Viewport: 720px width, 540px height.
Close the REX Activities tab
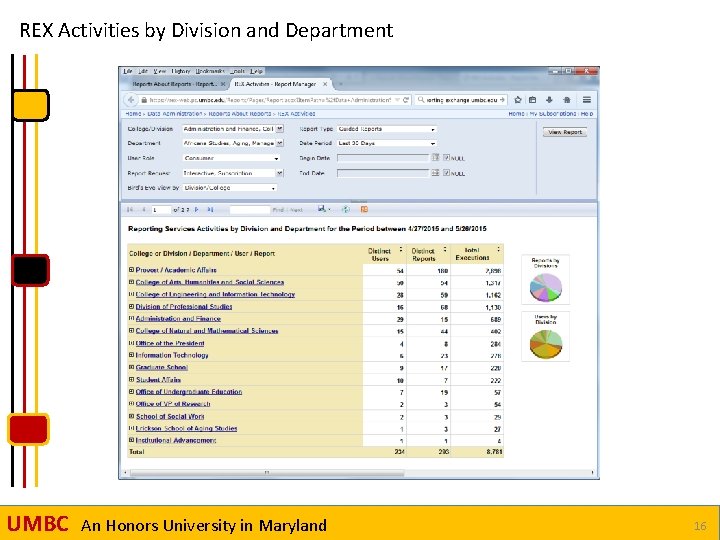[325, 84]
